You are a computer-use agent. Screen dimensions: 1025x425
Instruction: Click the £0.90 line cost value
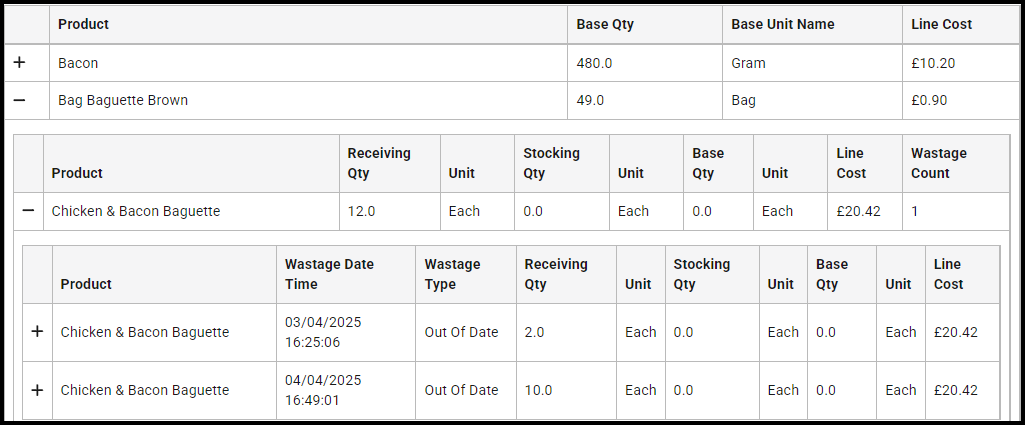(929, 100)
